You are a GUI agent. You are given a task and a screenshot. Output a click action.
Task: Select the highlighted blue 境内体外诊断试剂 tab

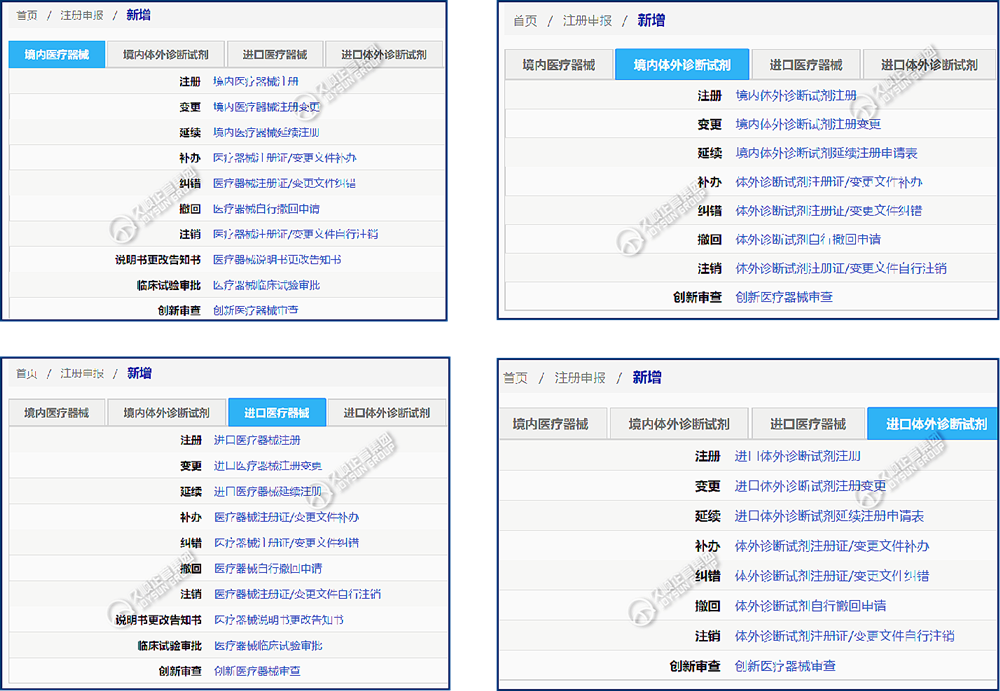click(681, 66)
